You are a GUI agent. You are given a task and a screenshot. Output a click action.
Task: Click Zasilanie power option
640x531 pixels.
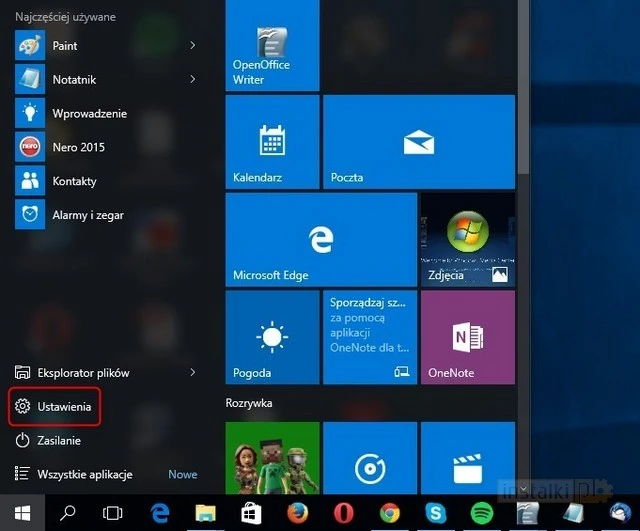[x=60, y=440]
